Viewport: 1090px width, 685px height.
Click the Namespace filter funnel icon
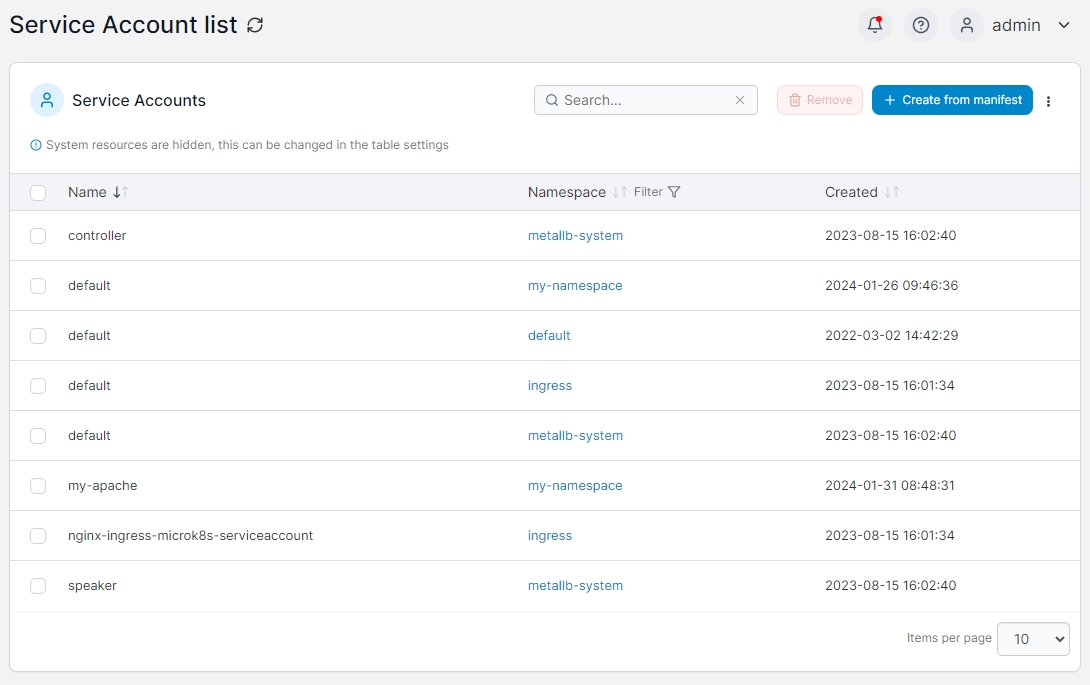point(674,192)
